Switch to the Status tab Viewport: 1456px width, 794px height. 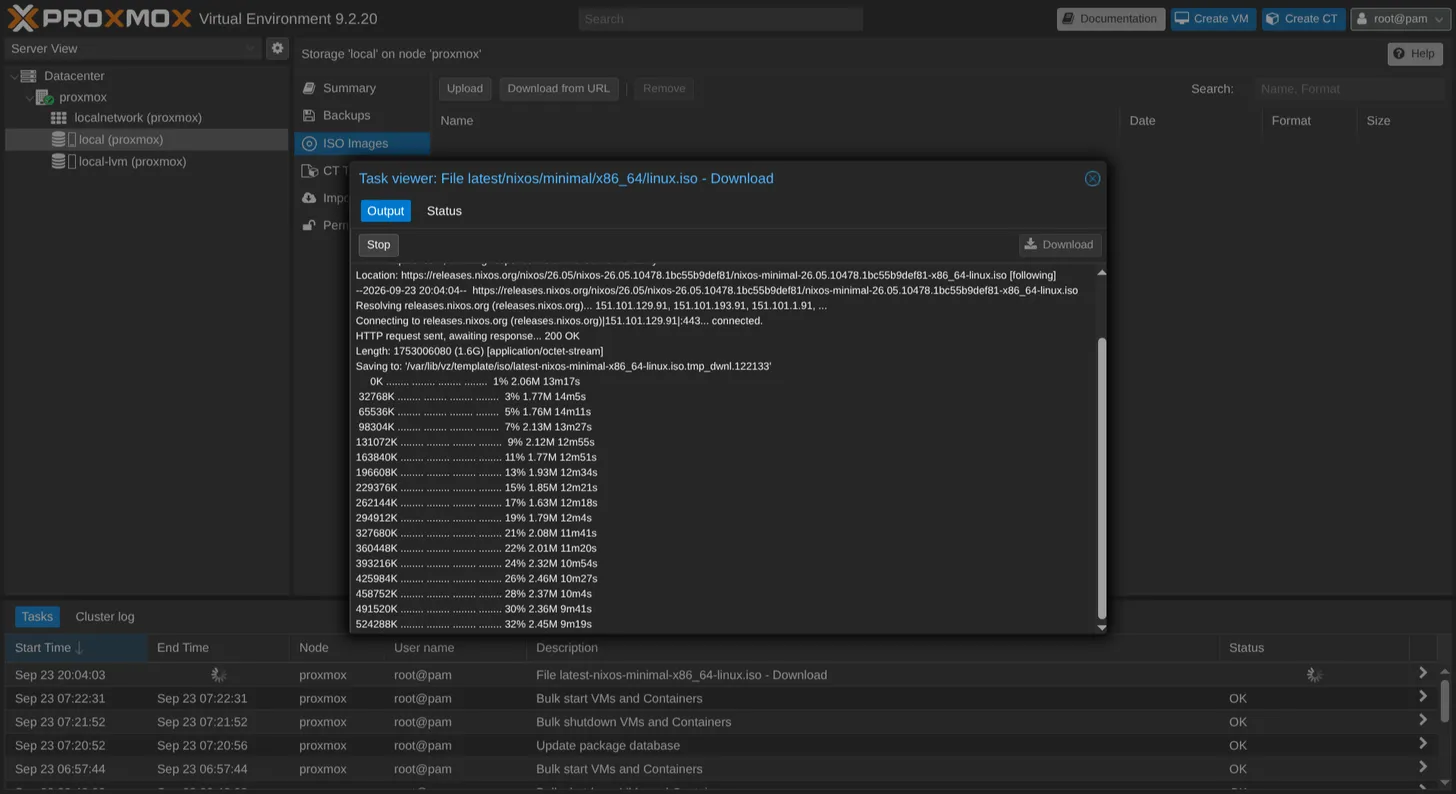[444, 211]
